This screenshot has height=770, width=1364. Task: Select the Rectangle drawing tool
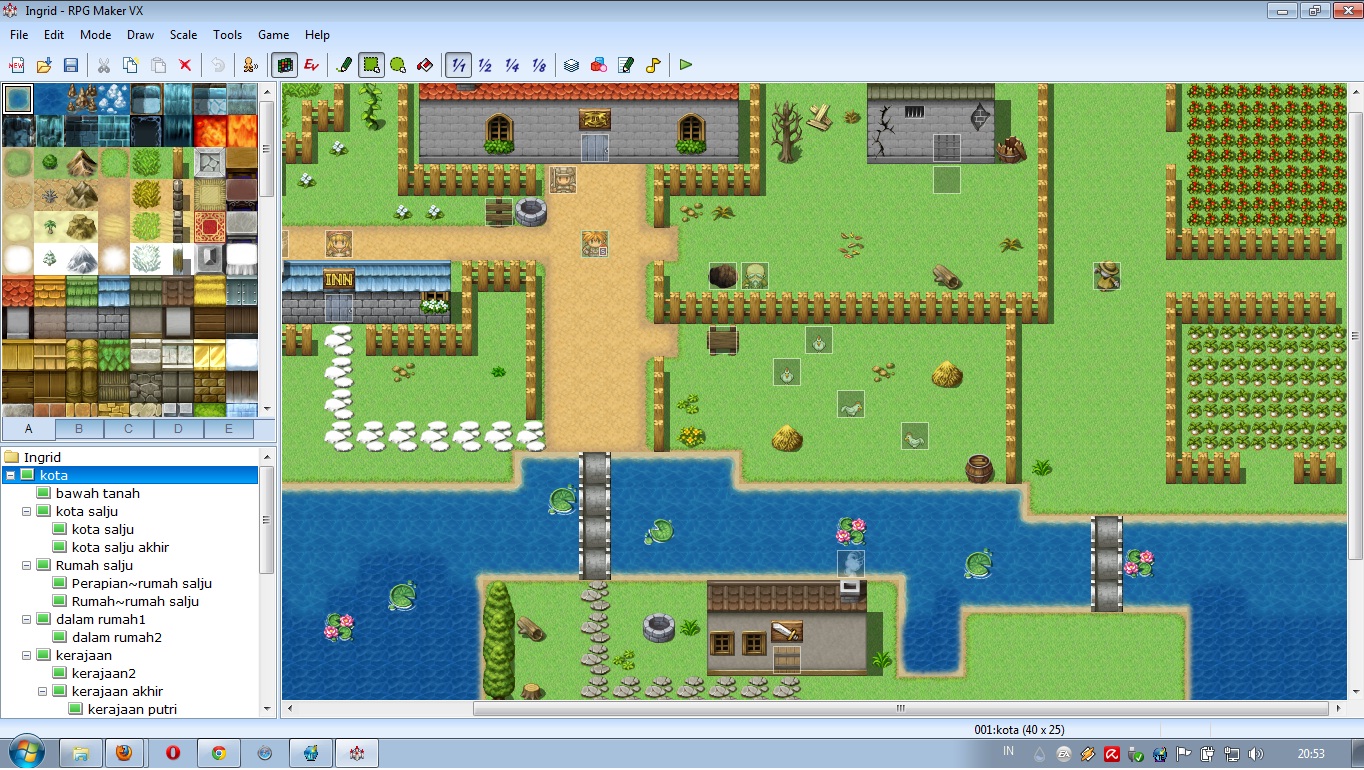click(x=372, y=65)
